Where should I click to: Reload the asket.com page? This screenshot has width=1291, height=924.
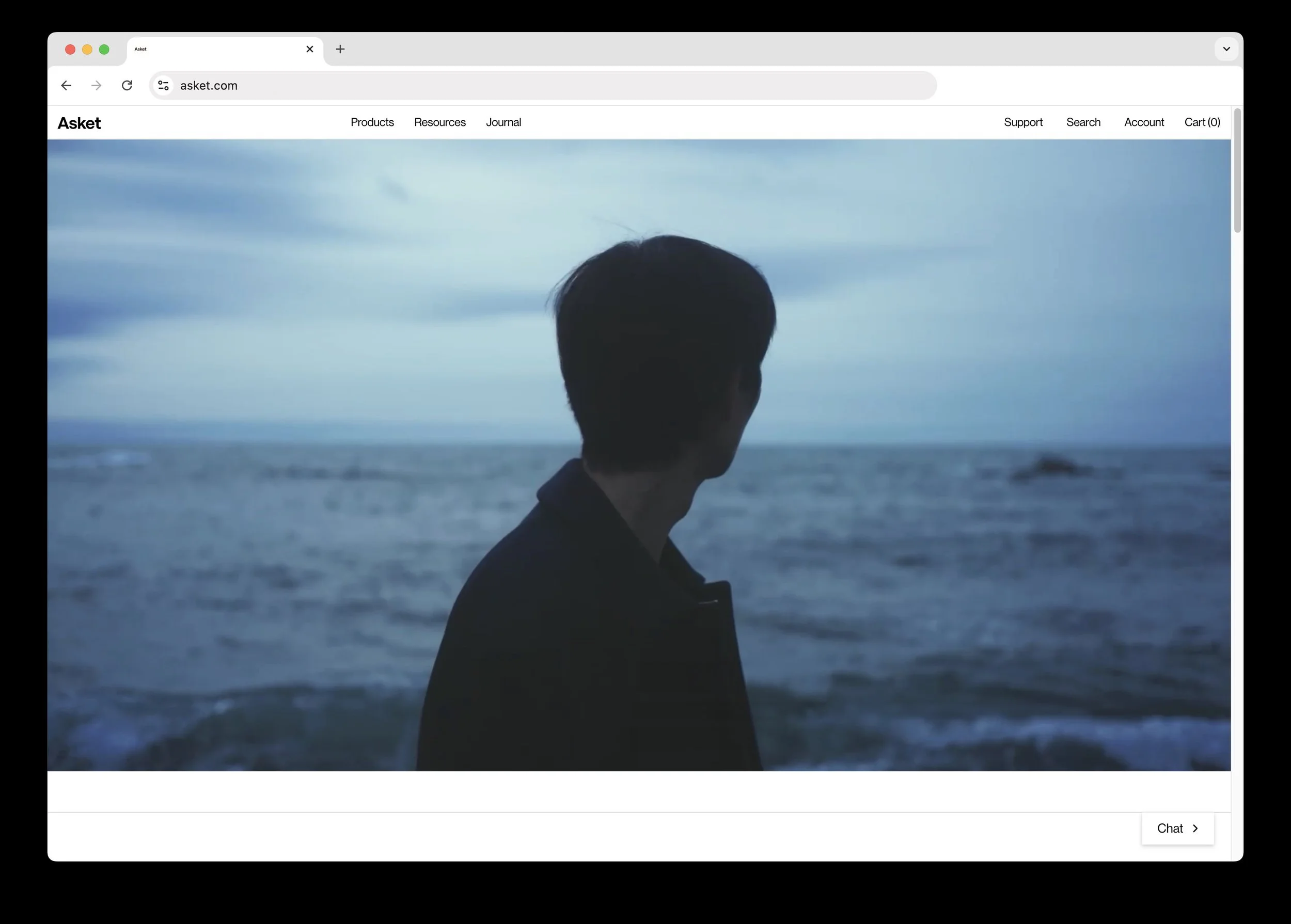coord(127,85)
